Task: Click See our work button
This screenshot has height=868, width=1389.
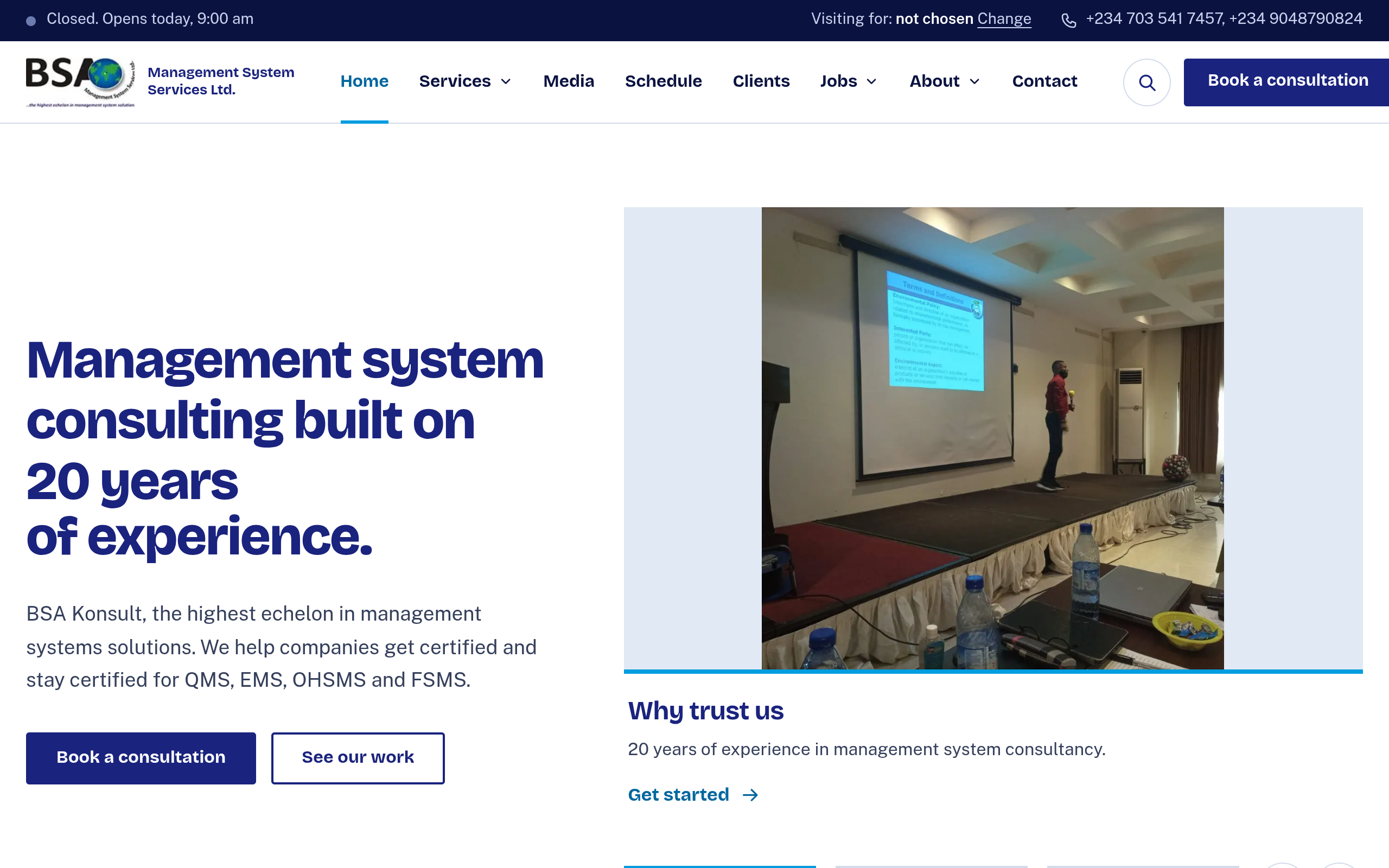Action: 358,758
